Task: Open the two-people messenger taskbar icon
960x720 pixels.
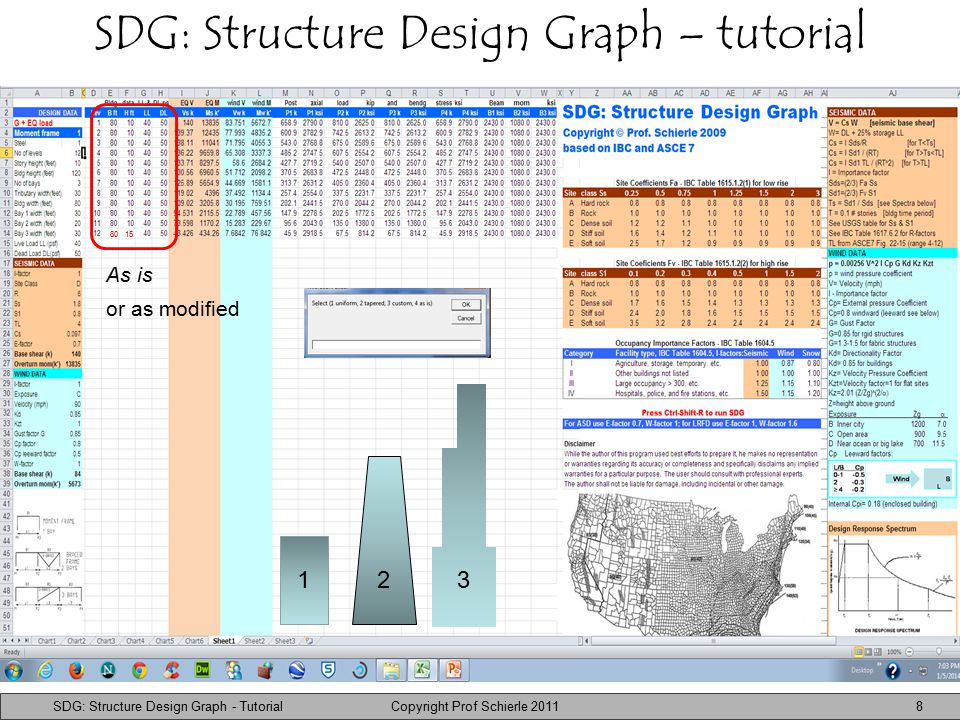Action: point(233,670)
